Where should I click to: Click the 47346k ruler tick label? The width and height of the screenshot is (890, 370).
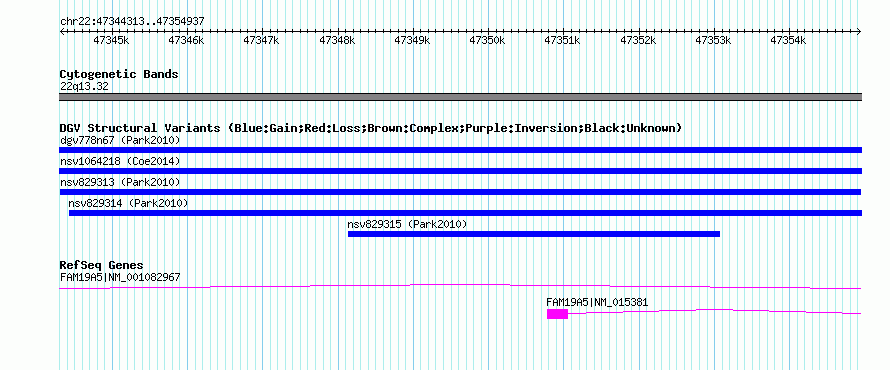pyautogui.click(x=186, y=40)
